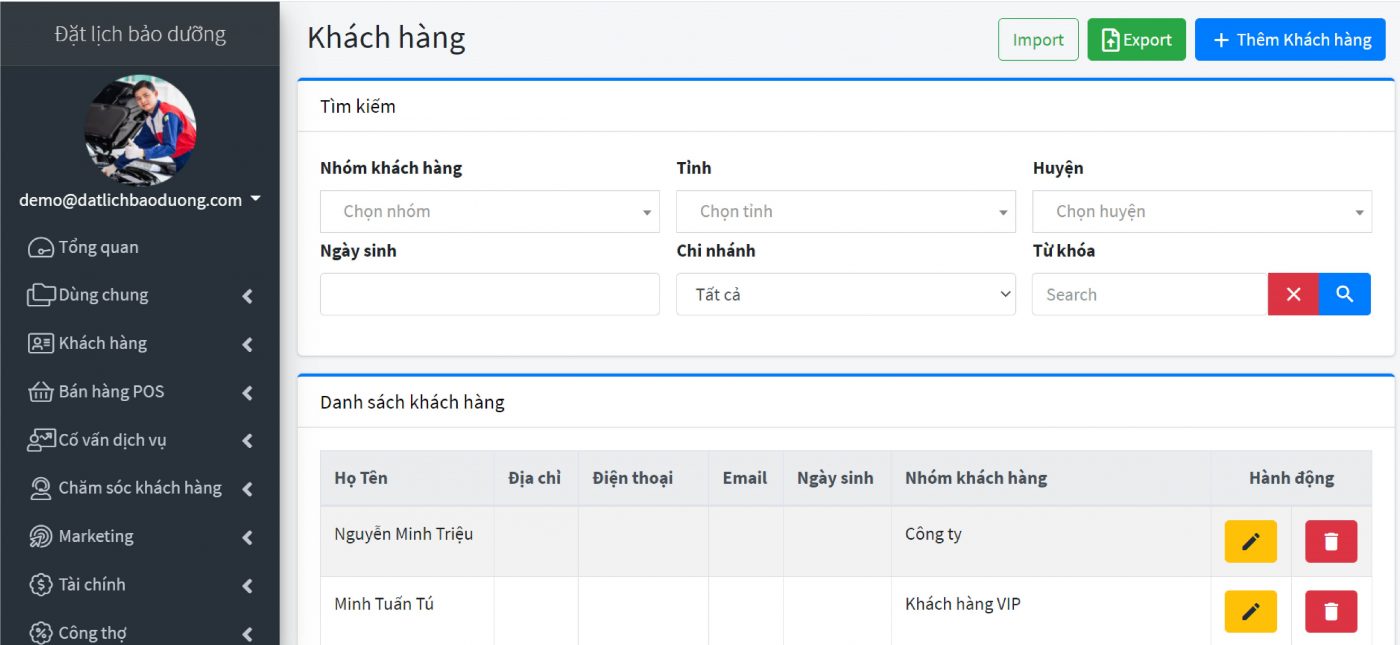Screen dimensions: 1400x645
Task: Delete customer Minh Tuấn Tú using trash icon
Action: (1330, 610)
